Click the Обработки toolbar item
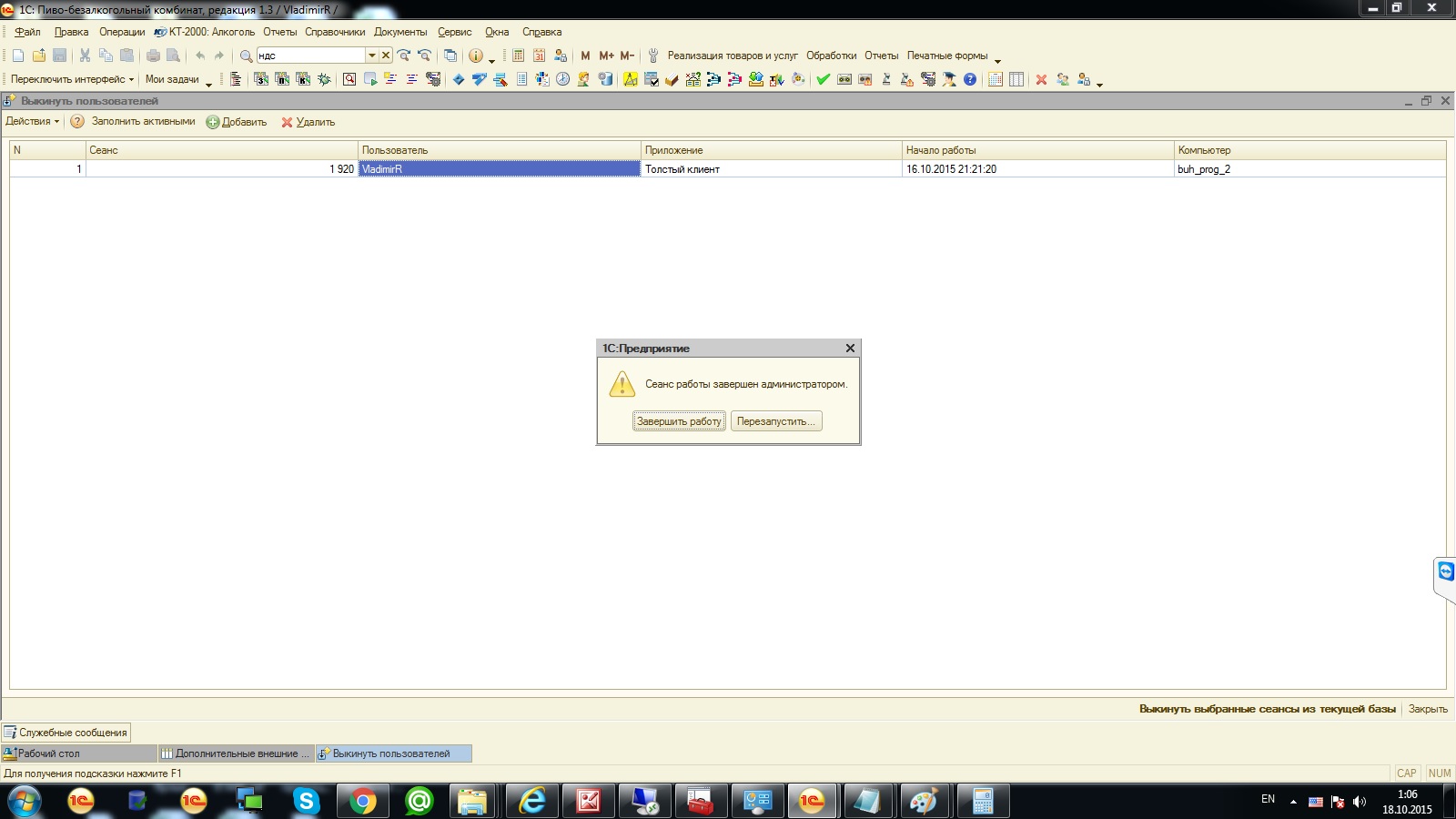Viewport: 1456px width, 819px height. coord(831,56)
